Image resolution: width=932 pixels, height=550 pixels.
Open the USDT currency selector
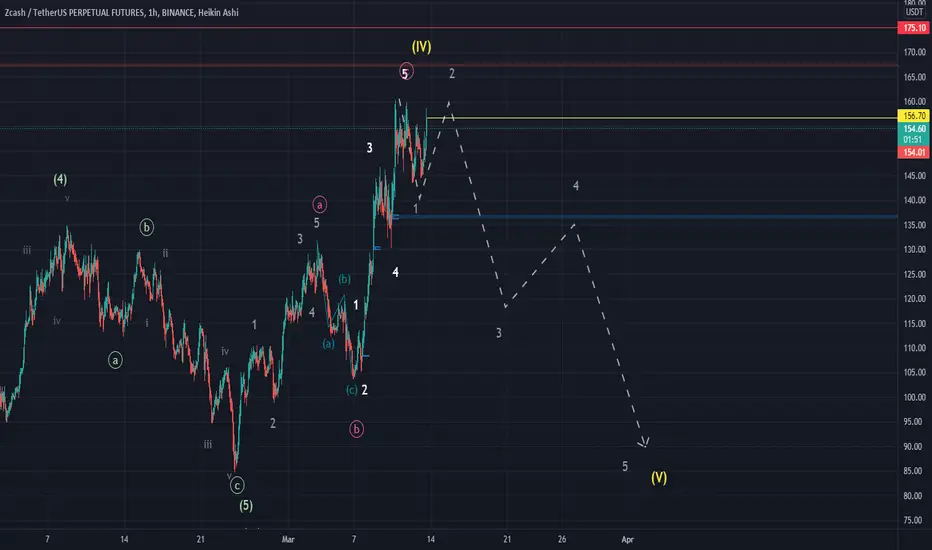[914, 12]
